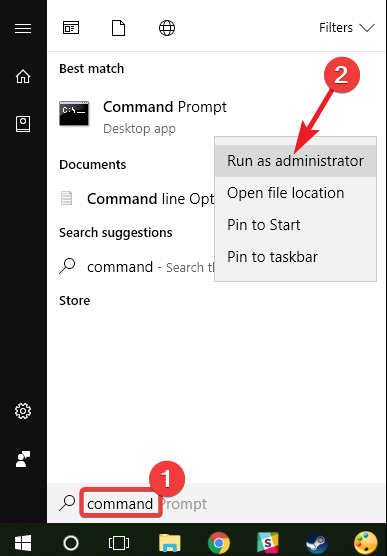The width and height of the screenshot is (387, 556).
Task: Filter results by Web globe icon
Action: (167, 28)
